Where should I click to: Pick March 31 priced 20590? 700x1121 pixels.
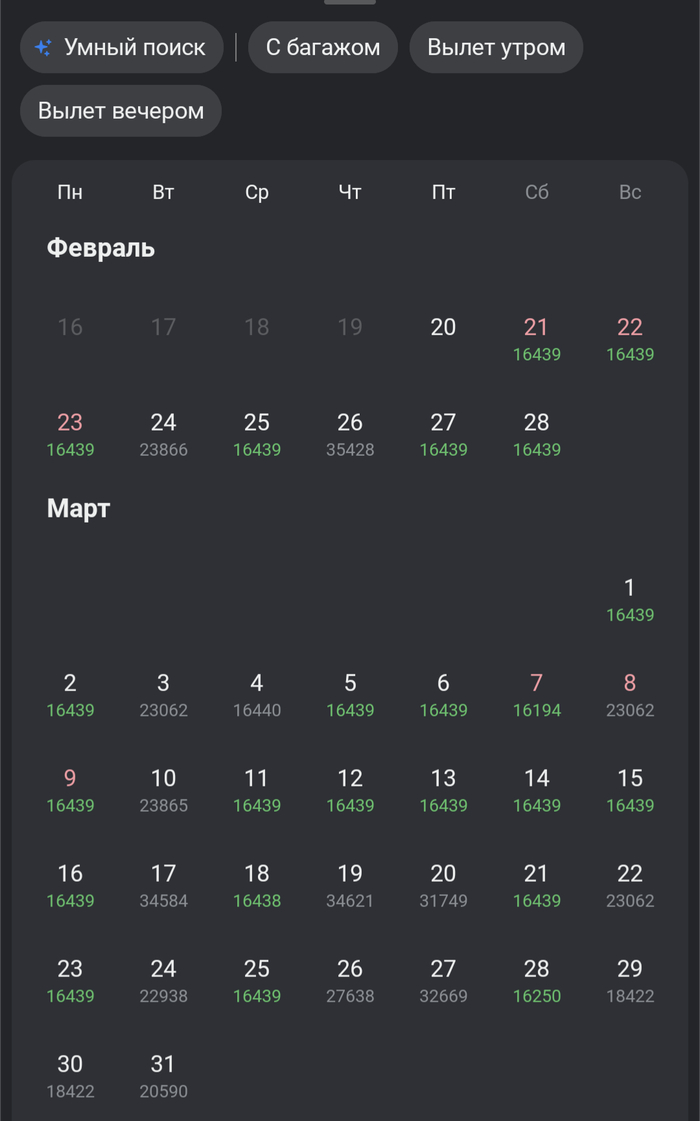[x=163, y=1076]
